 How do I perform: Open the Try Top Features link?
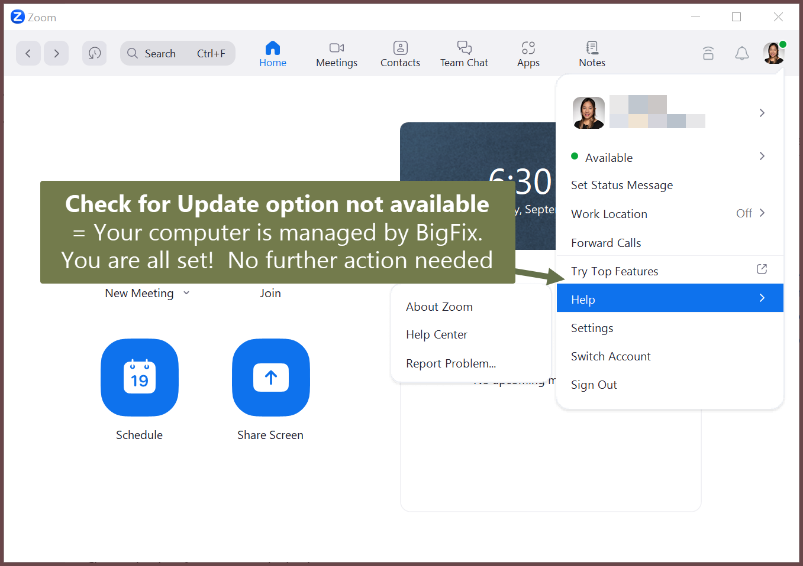tap(614, 271)
